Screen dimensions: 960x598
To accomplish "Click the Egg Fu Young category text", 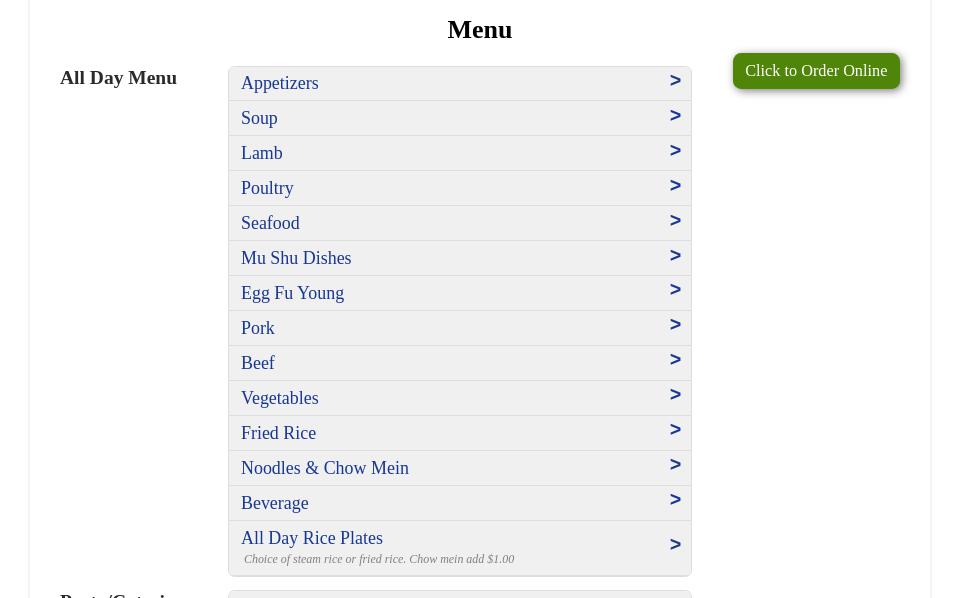I will (x=292, y=293).
